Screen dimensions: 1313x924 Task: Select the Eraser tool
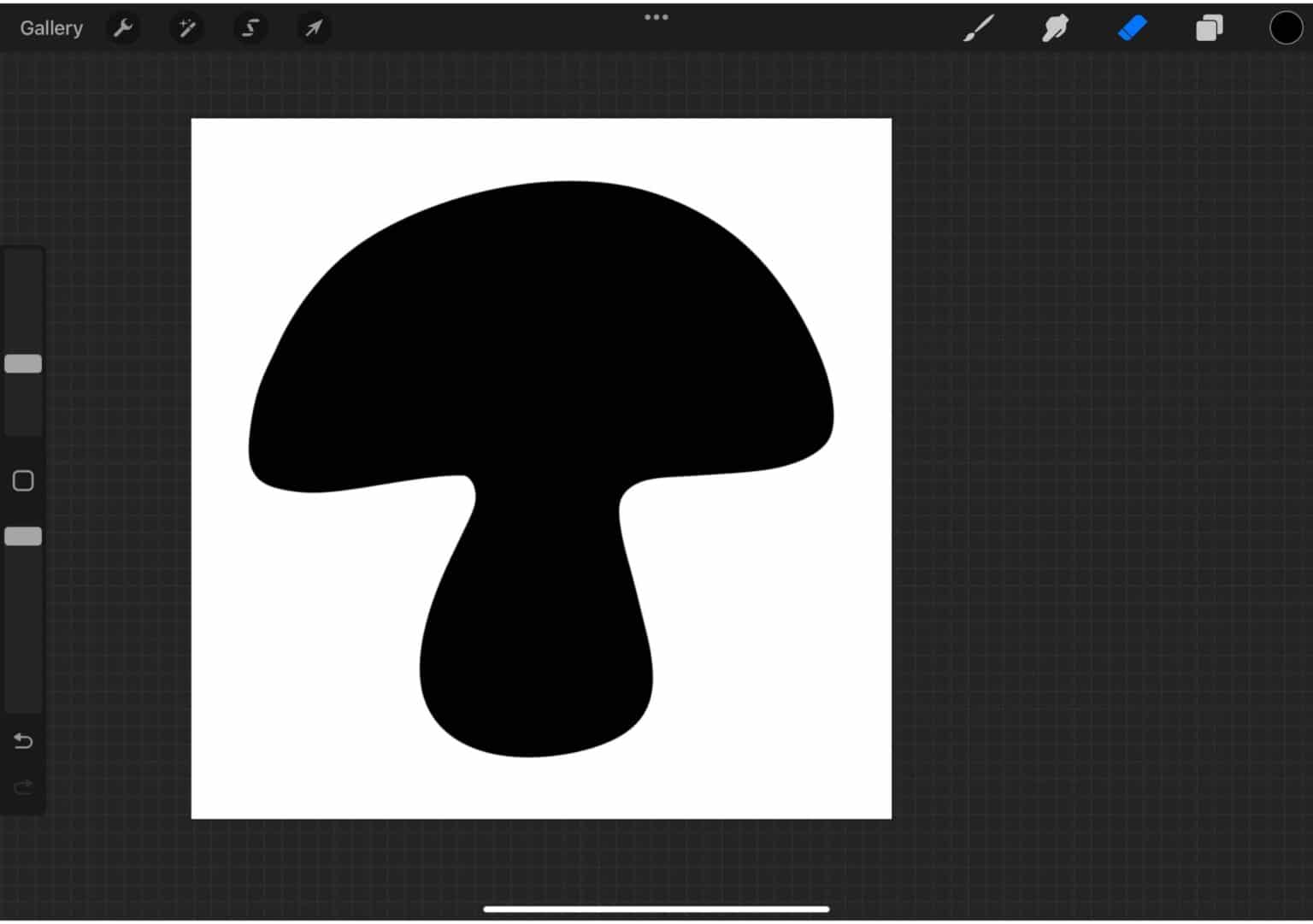coord(1131,27)
